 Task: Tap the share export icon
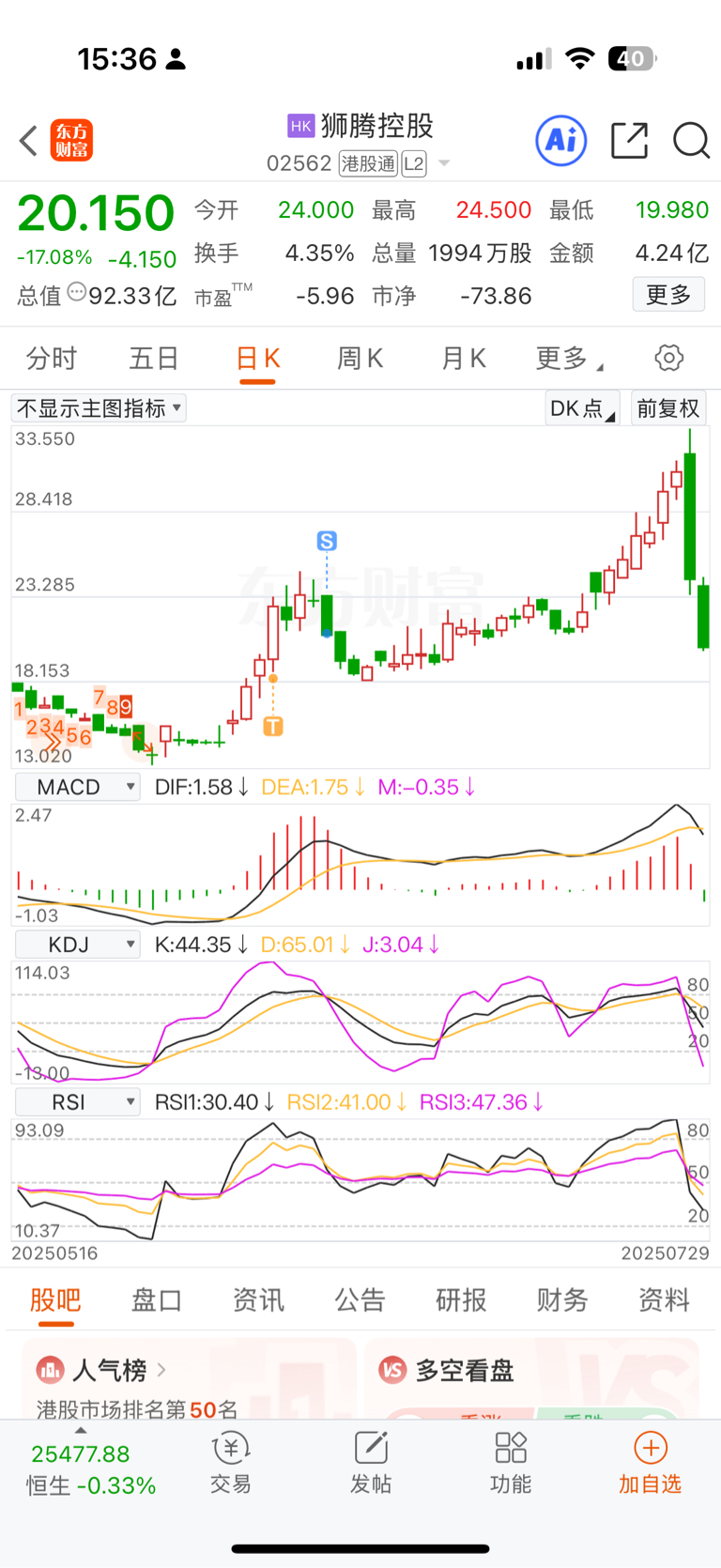point(629,141)
